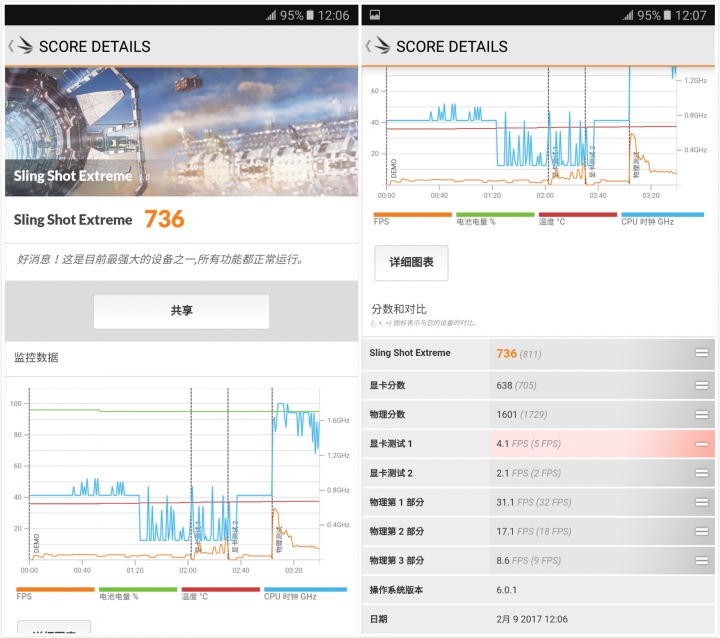
Task: Tap the back arrow in left screen header
Action: pos(11,46)
